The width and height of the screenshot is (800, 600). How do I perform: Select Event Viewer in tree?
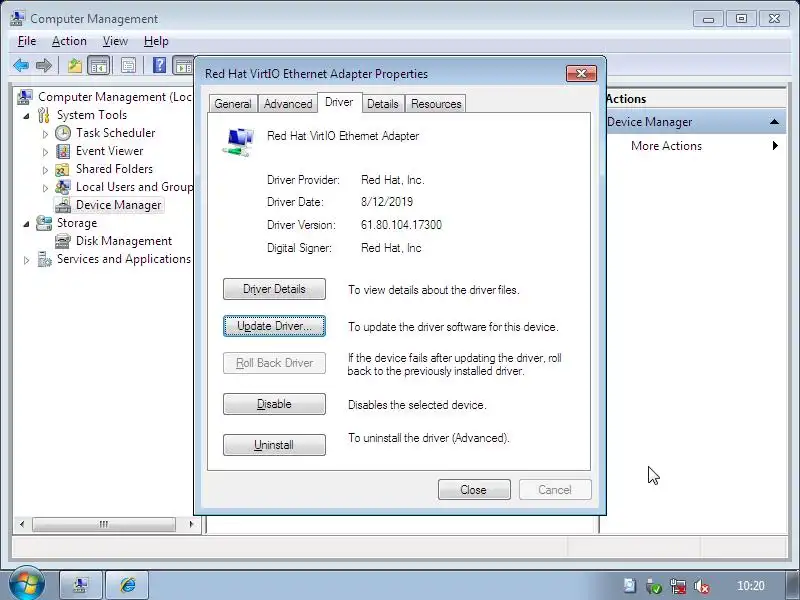tap(110, 151)
